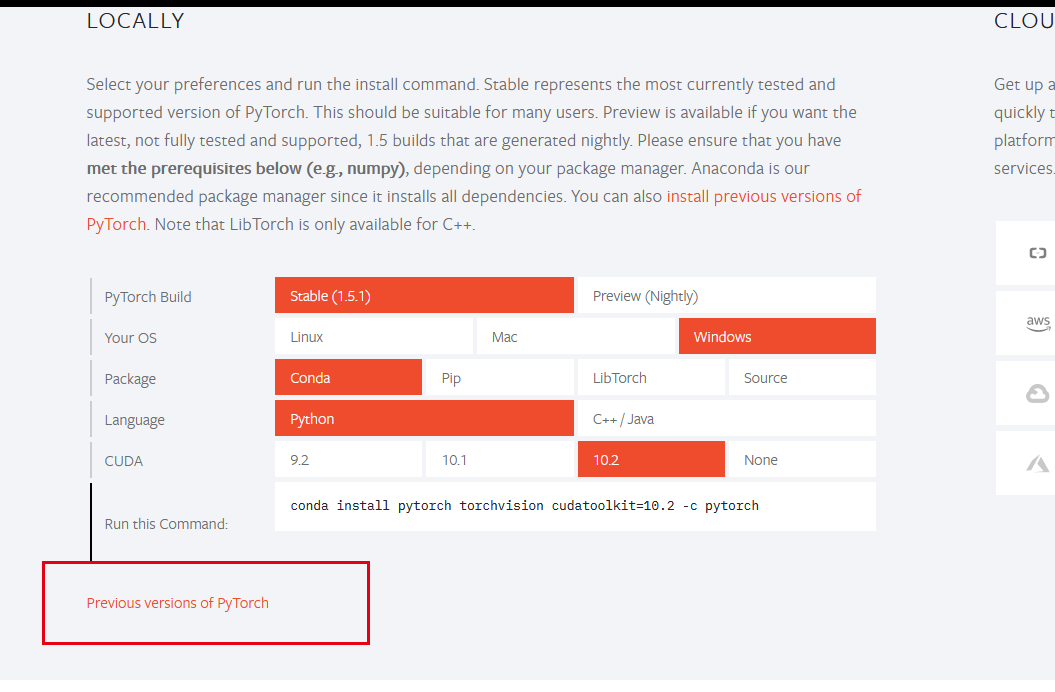Select the Preview (Nightly) build
1055x692 pixels.
click(725, 295)
